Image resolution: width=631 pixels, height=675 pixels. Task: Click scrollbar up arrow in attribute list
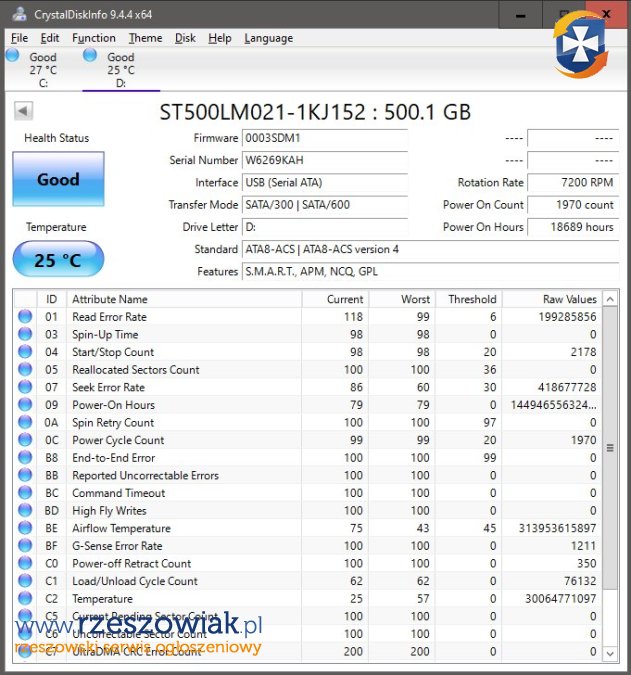click(610, 299)
